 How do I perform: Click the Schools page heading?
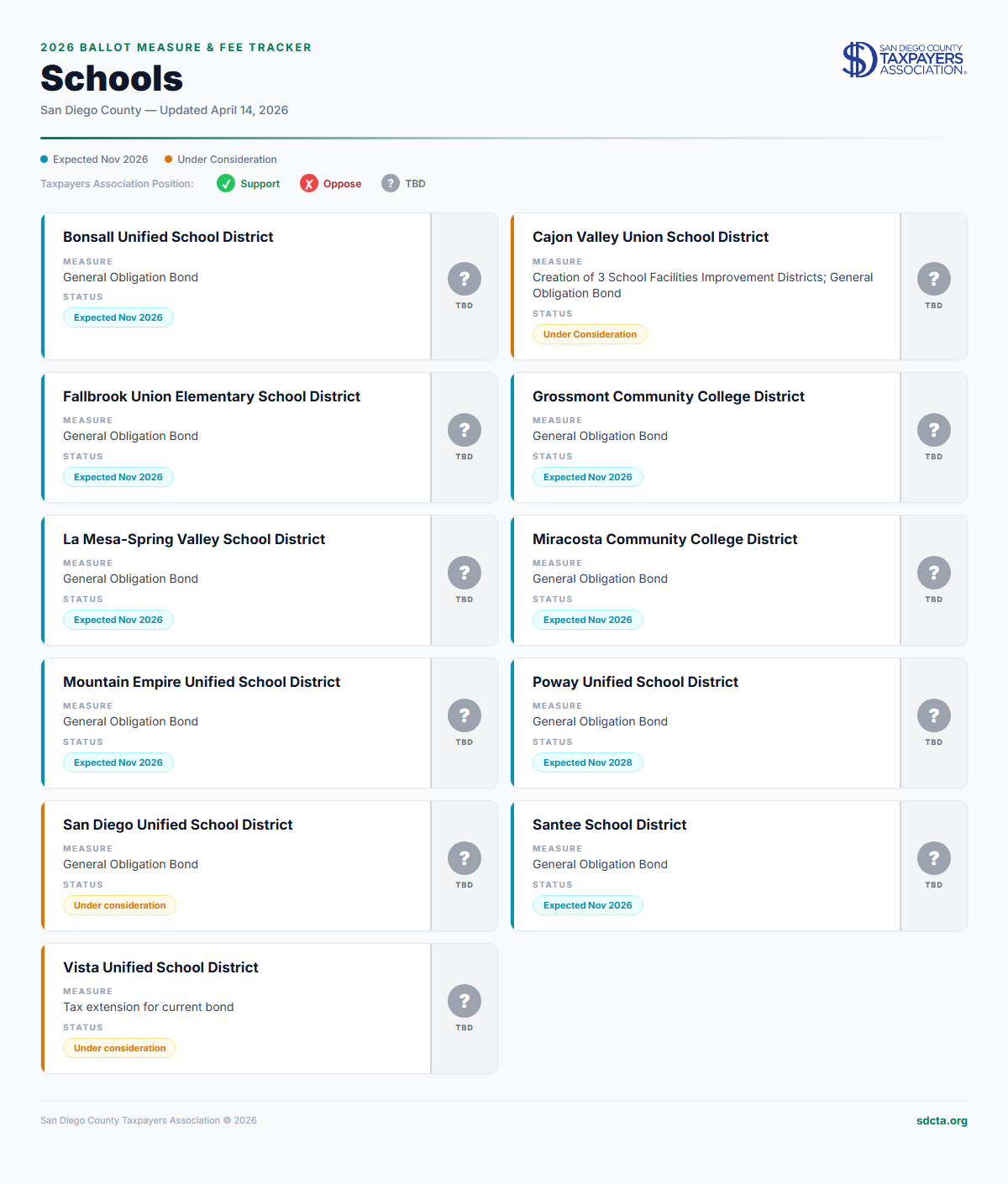tap(112, 78)
